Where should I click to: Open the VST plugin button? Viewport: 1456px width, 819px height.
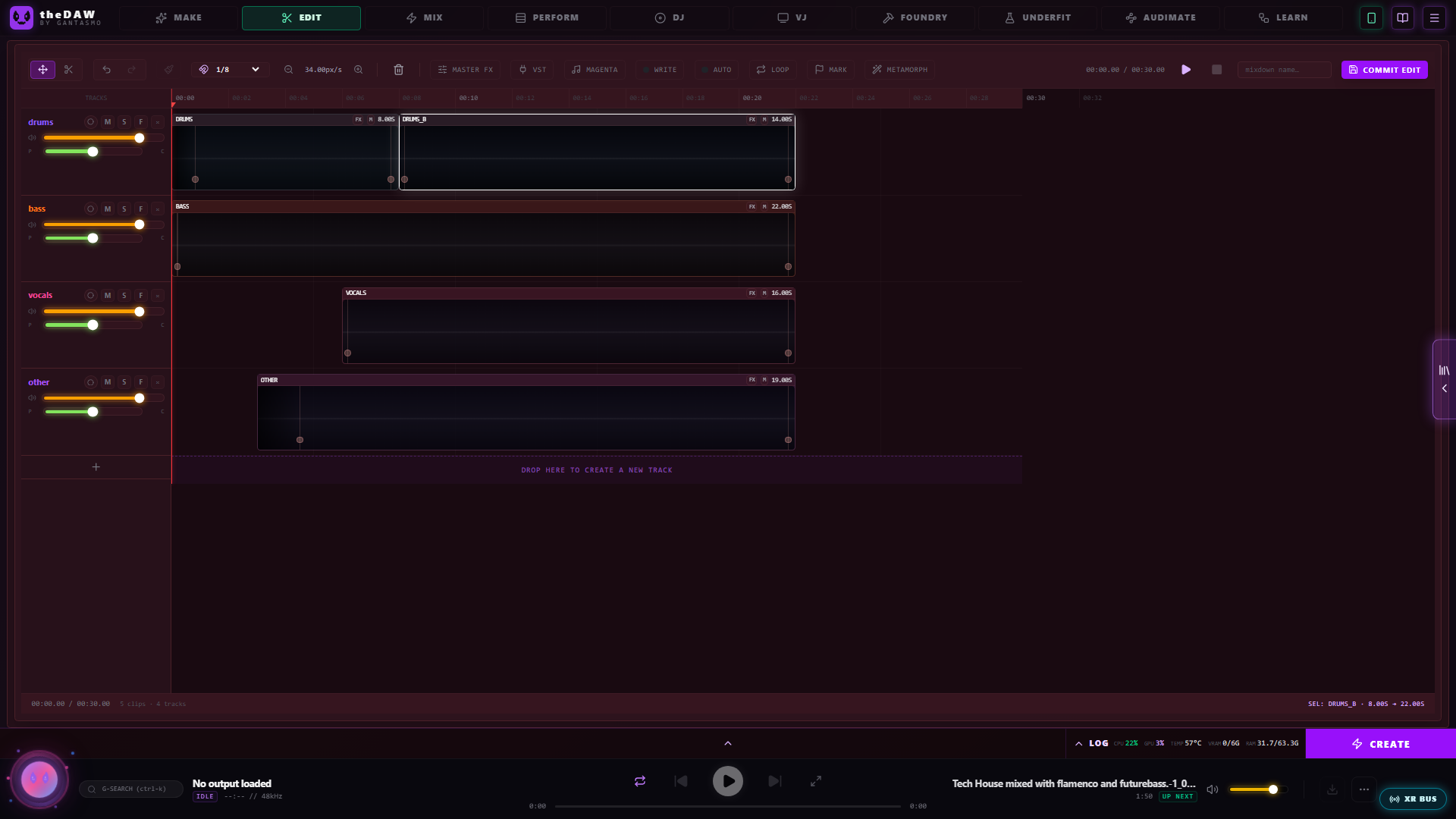tap(532, 70)
